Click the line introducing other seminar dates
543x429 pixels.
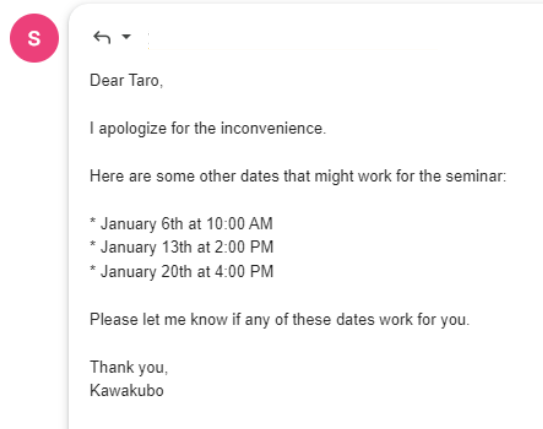298,176
